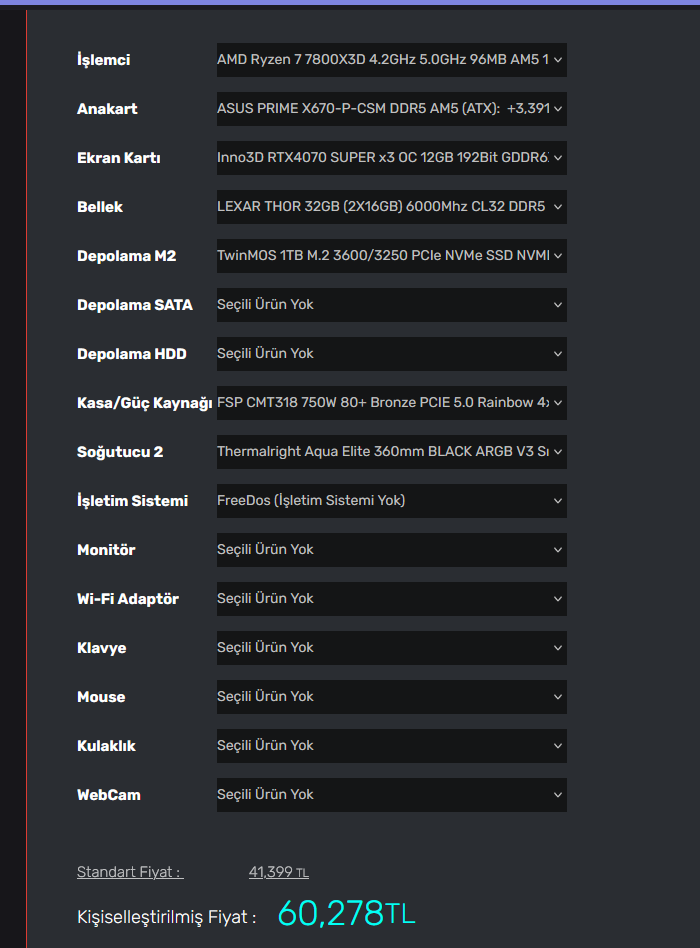Click the Kişiselleştirilmiş Fiyat label
This screenshot has width=700, height=948.
pos(166,917)
